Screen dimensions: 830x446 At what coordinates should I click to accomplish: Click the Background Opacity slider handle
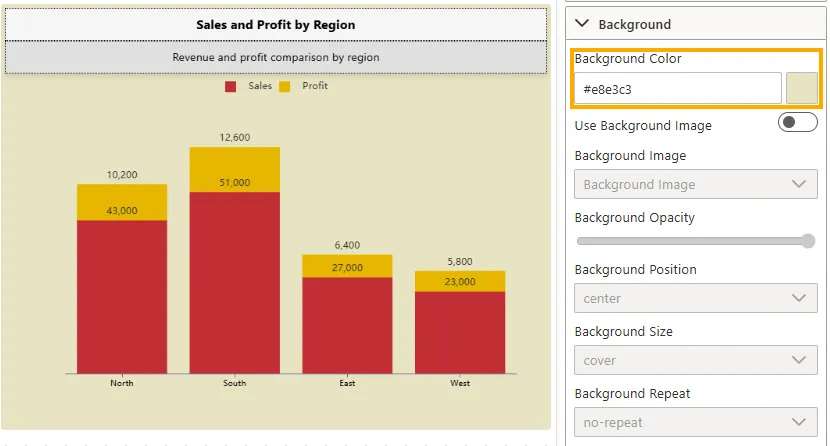coord(808,241)
